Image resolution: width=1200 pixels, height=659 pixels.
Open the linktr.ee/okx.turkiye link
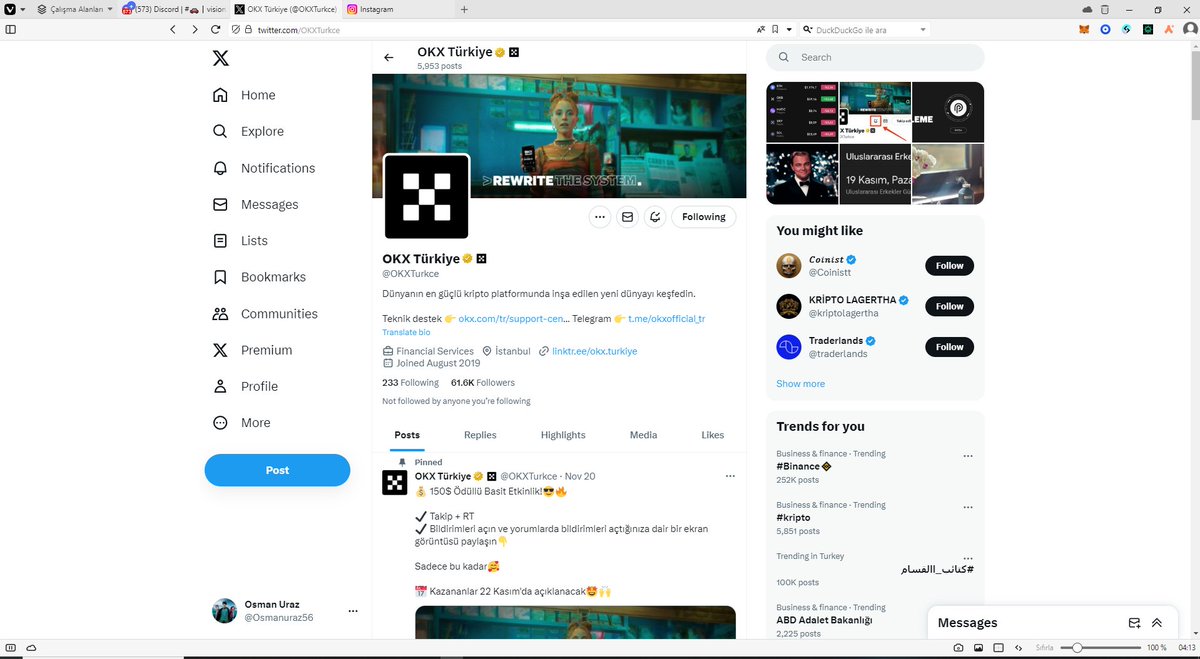[x=594, y=351]
